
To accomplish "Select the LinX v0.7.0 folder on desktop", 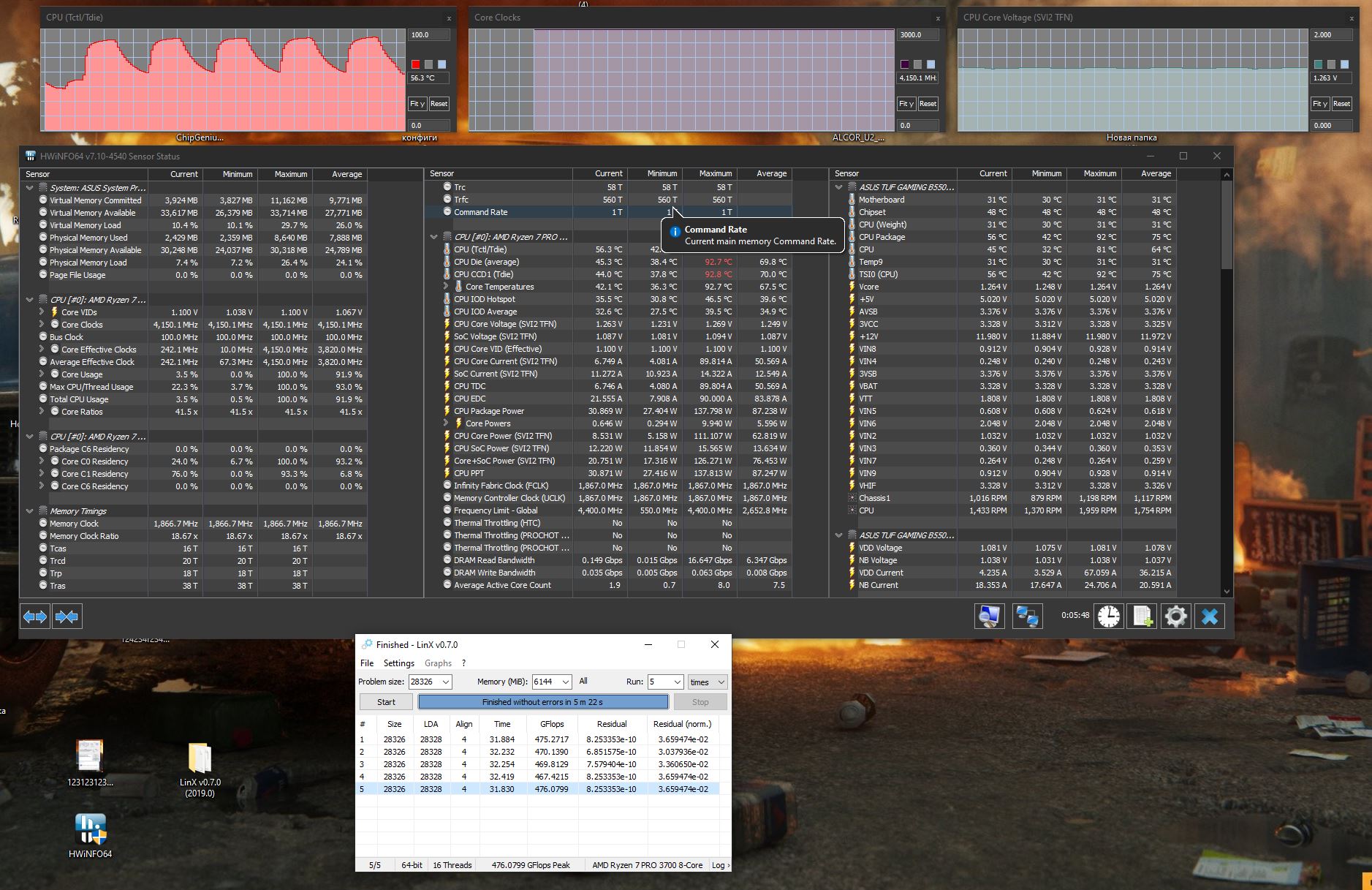I will click(200, 769).
